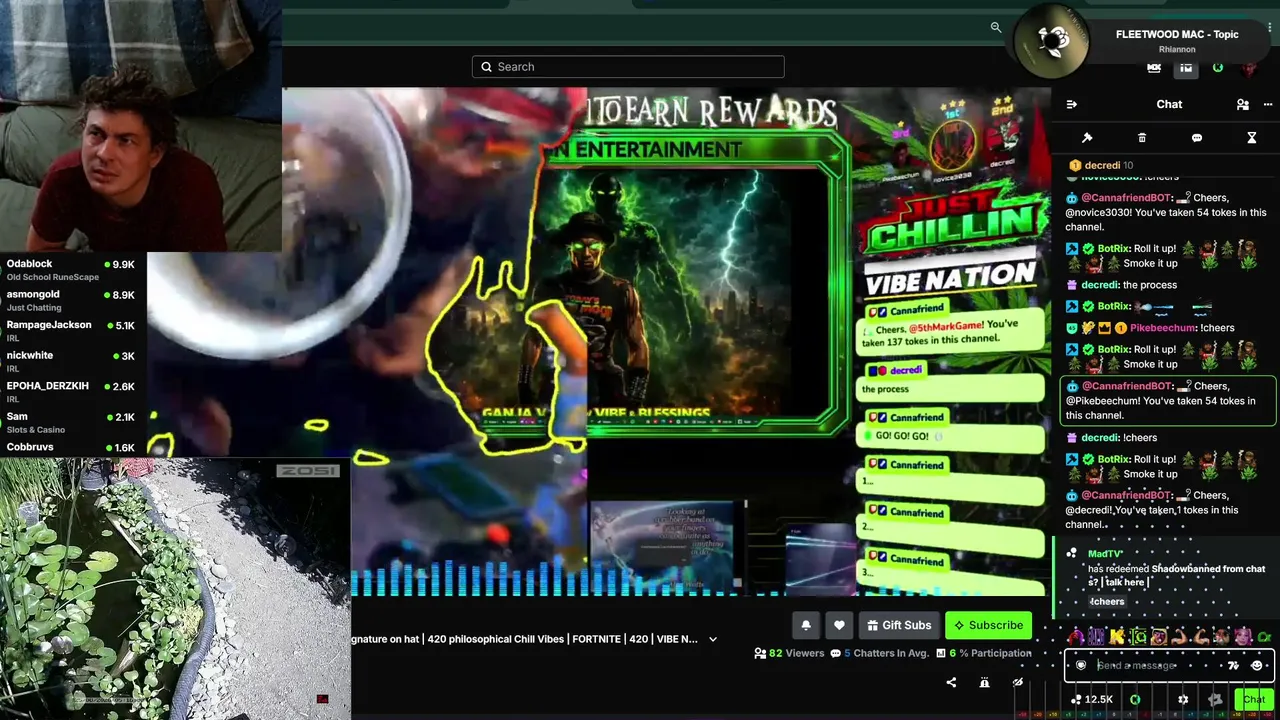The image size is (1280, 720).
Task: Open the user profile avatar menu
Action: pyautogui.click(x=1250, y=68)
